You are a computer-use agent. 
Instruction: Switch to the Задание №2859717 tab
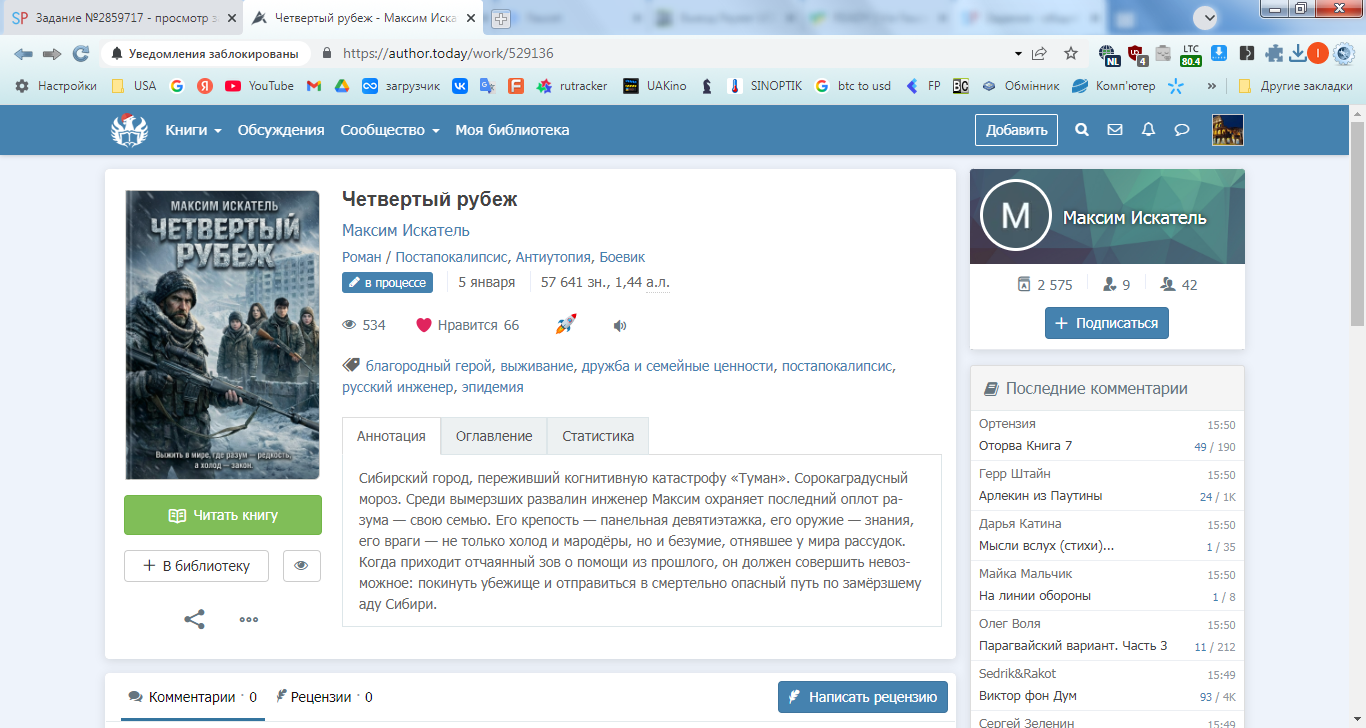click(121, 18)
